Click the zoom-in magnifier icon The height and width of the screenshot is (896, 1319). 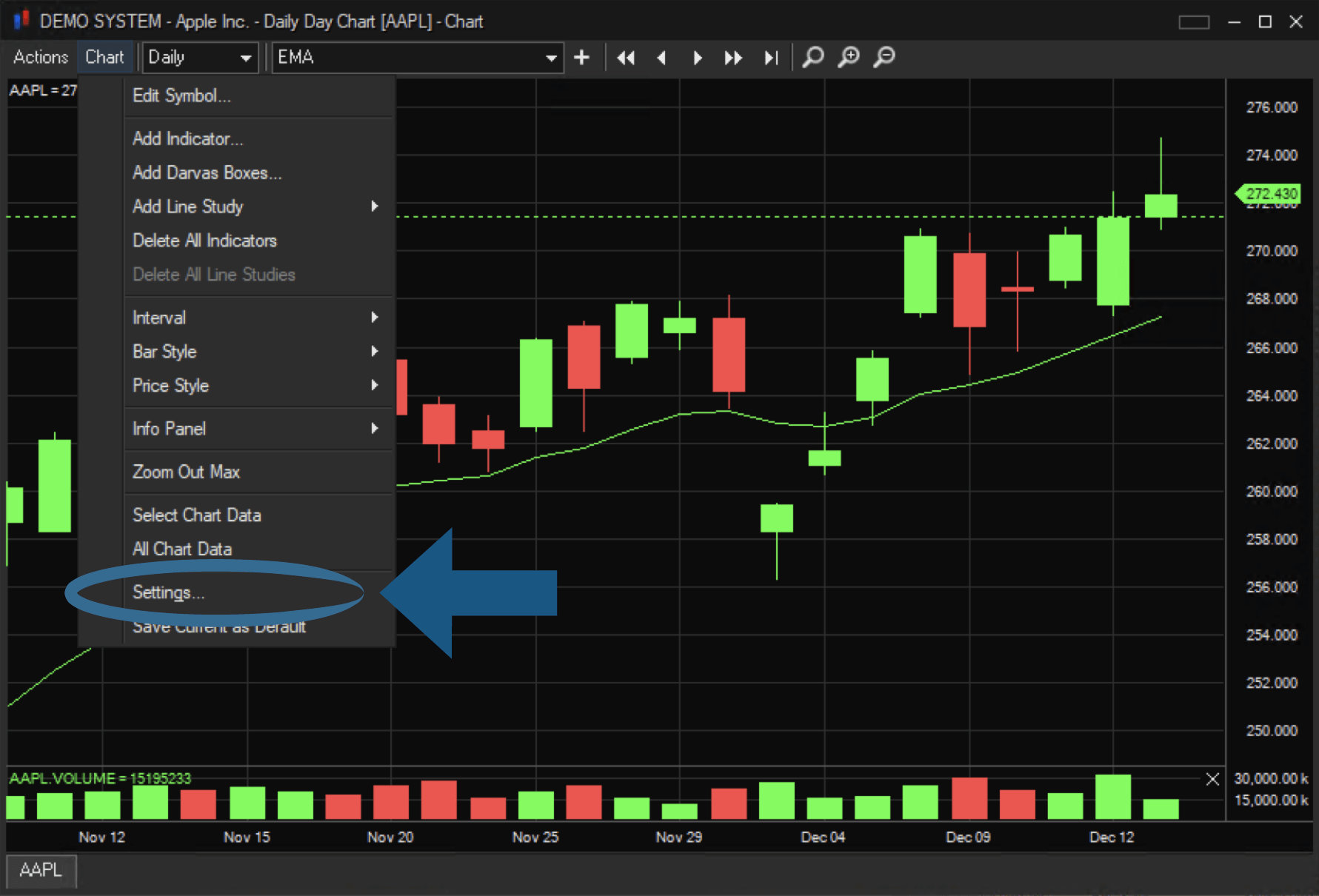point(849,57)
